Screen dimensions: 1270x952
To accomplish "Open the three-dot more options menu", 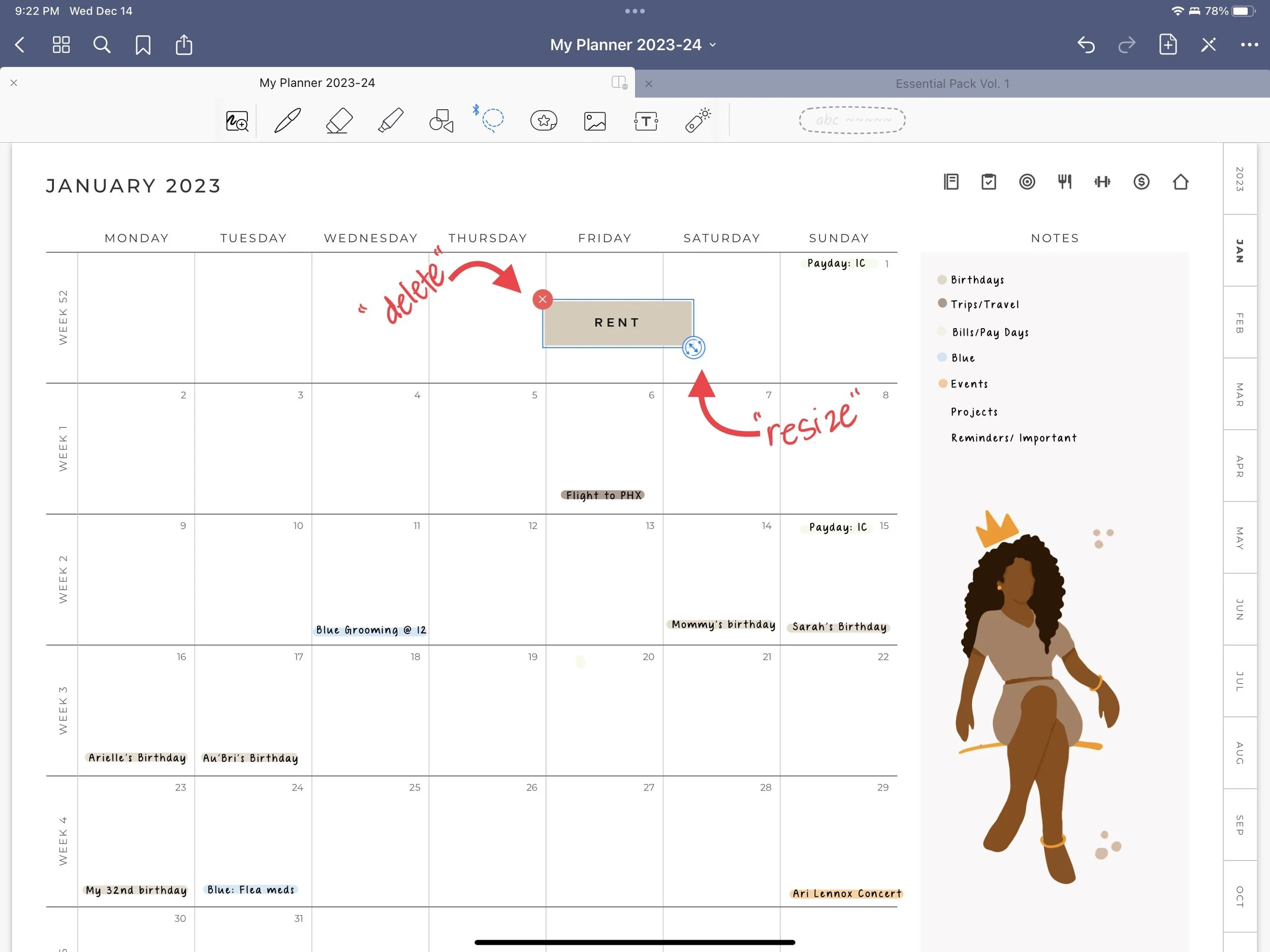I will pos(1249,45).
